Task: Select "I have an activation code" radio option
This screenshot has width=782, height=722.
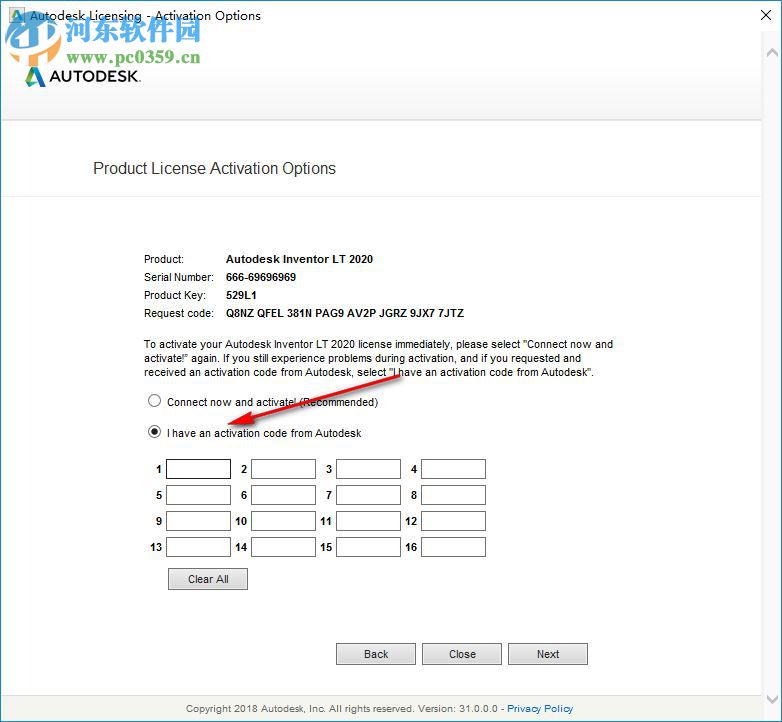Action: (x=155, y=432)
